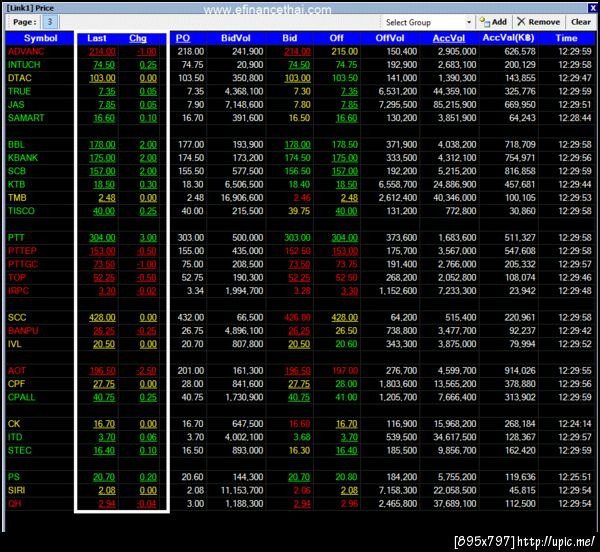Viewport: 600px width, 552px height.
Task: Select the CK symbol
Action: (x=14, y=424)
